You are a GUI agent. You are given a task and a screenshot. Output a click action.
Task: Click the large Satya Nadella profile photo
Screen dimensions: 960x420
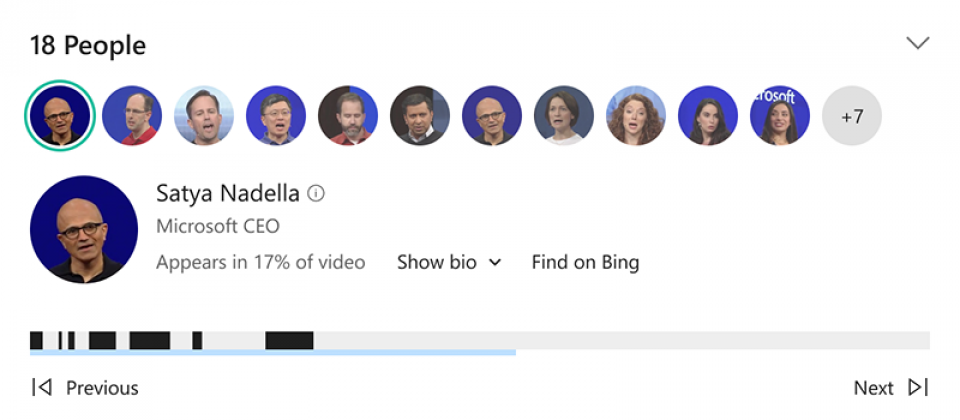point(84,230)
